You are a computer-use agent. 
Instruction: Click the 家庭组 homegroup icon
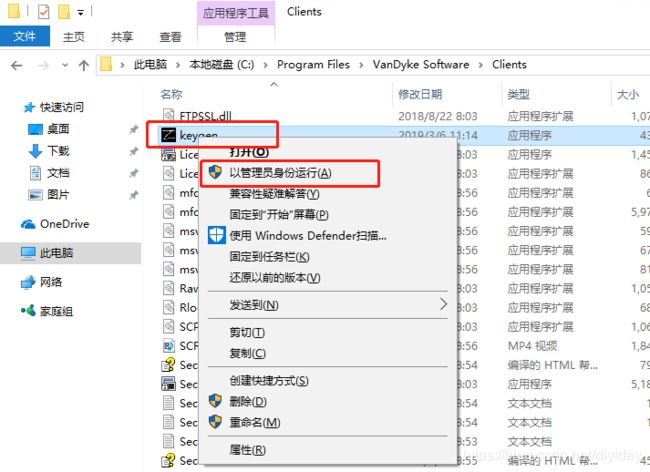coord(28,311)
